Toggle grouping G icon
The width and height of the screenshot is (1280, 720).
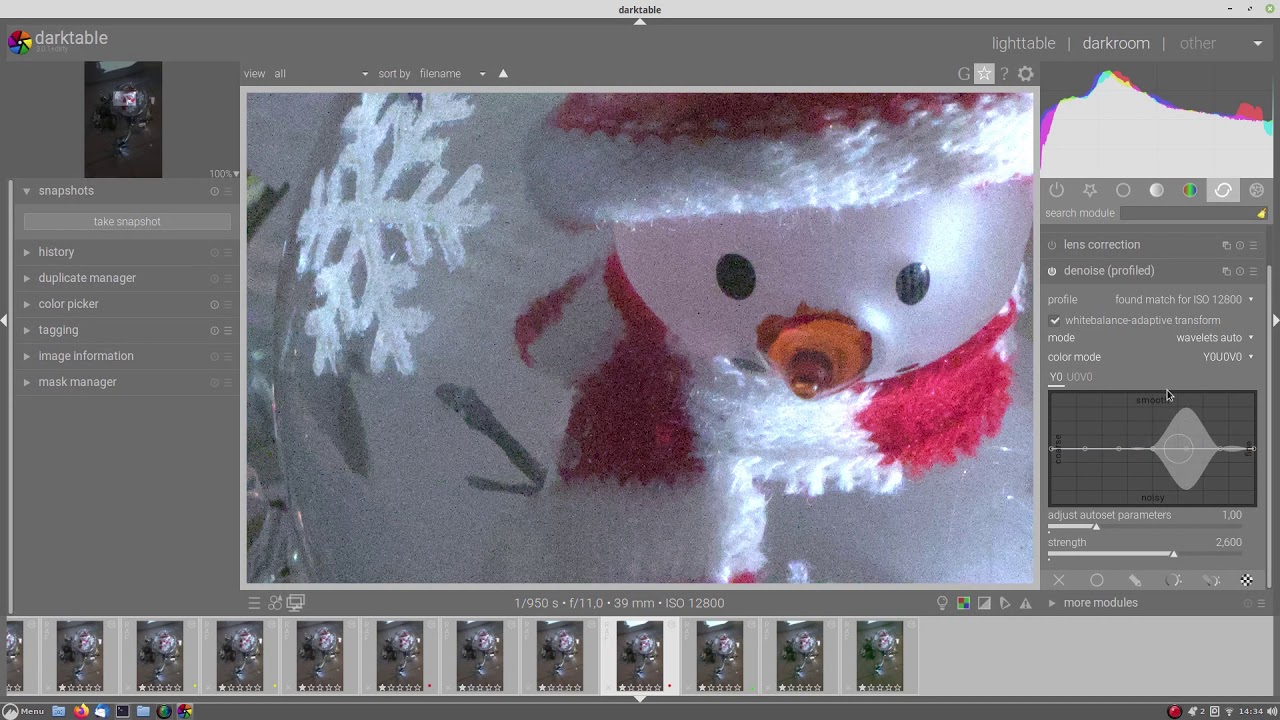[x=964, y=74]
